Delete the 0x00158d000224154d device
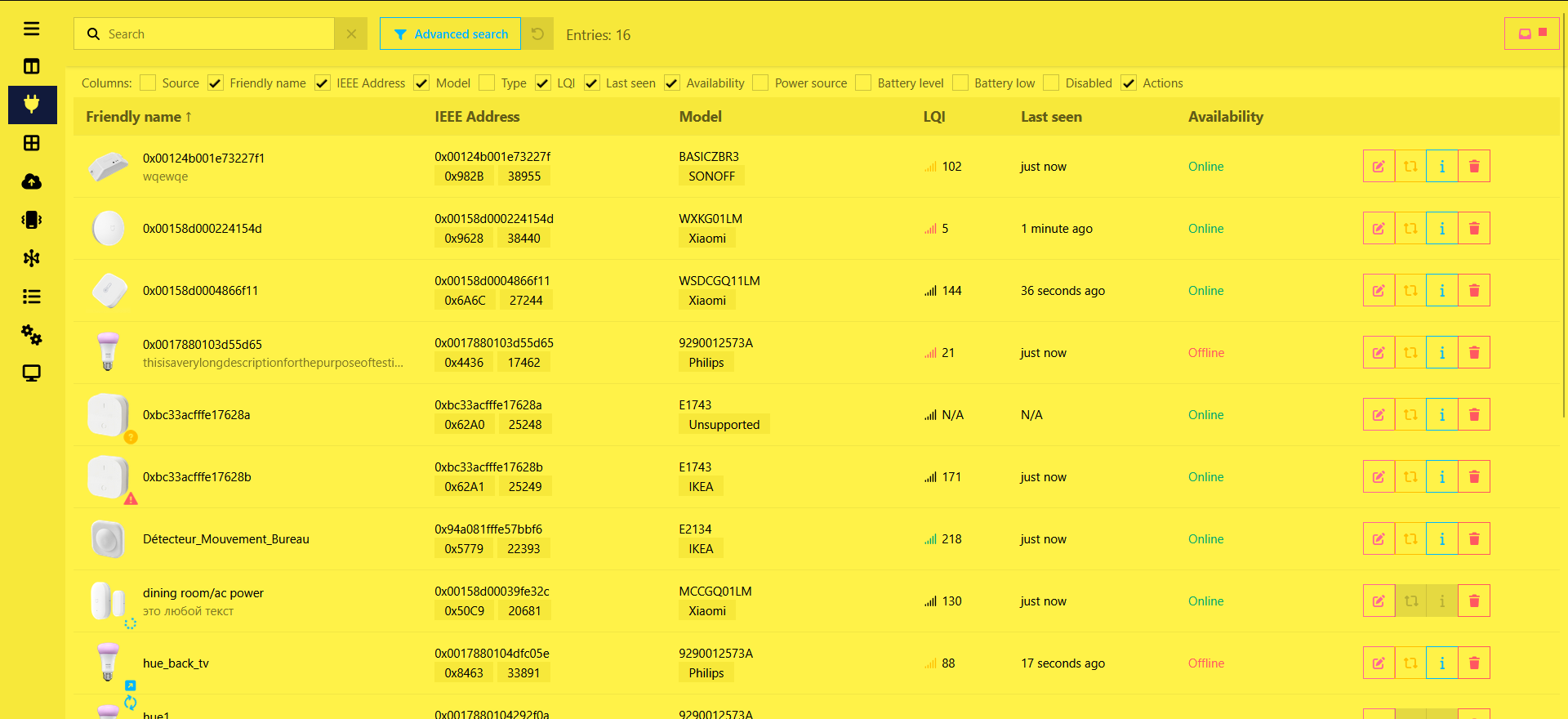This screenshot has width=1568, height=719. coord(1474,228)
